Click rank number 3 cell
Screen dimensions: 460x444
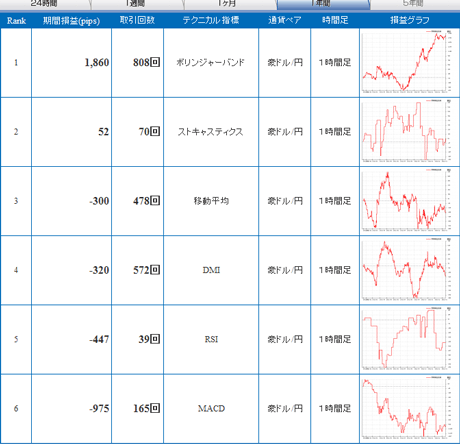click(16, 201)
